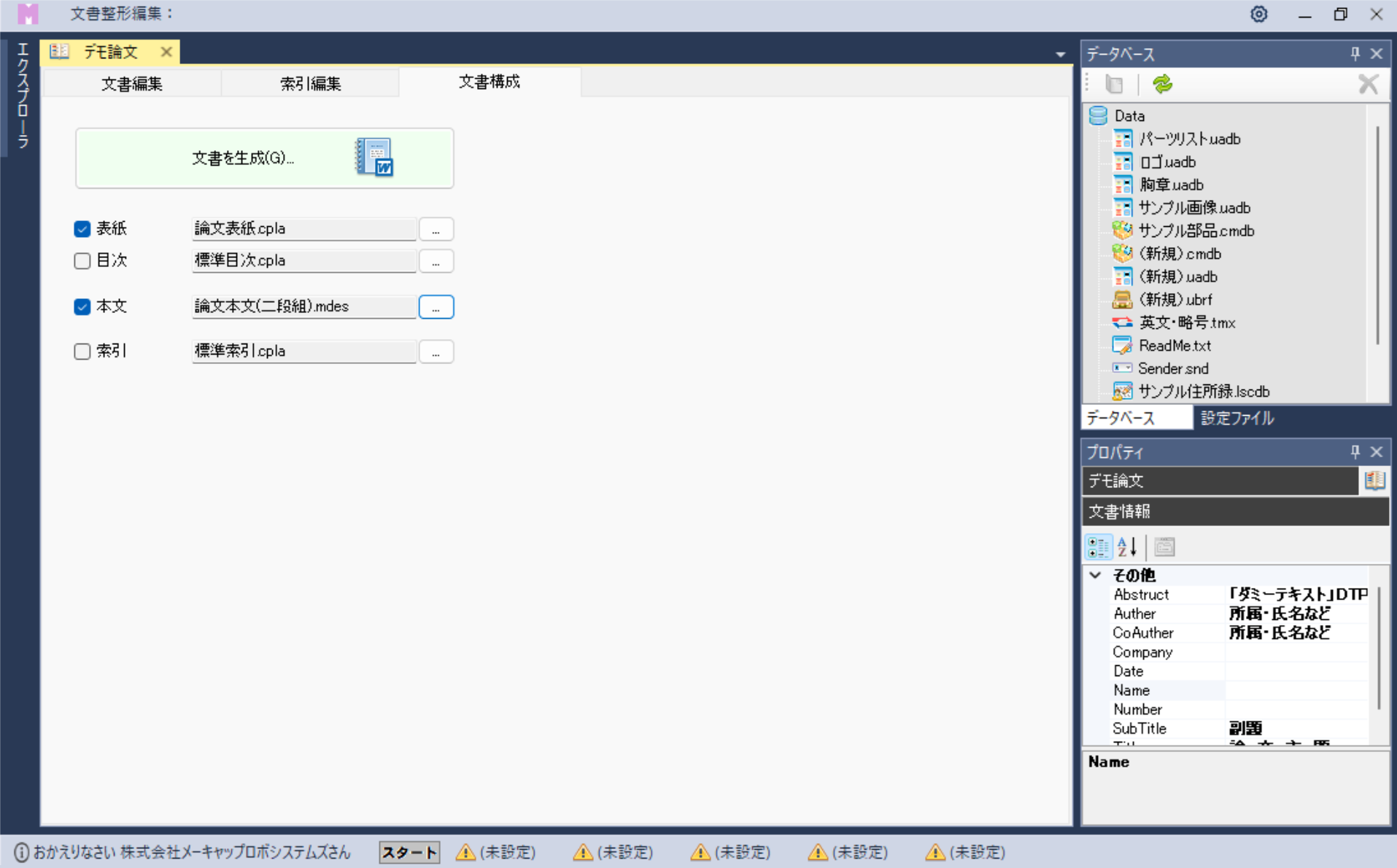Screen dimensions: 1397x868
Task: Pin the データベース panel
Action: (1355, 54)
